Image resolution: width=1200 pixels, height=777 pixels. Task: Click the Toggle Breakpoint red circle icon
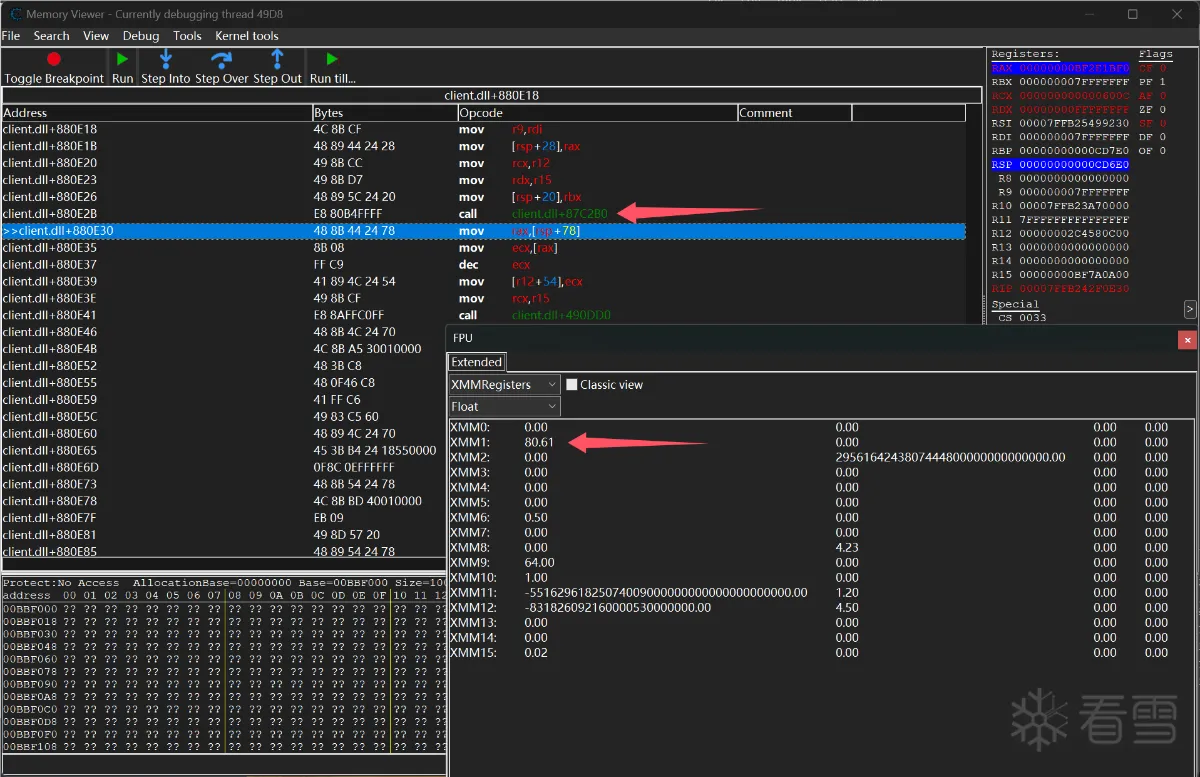pos(54,60)
